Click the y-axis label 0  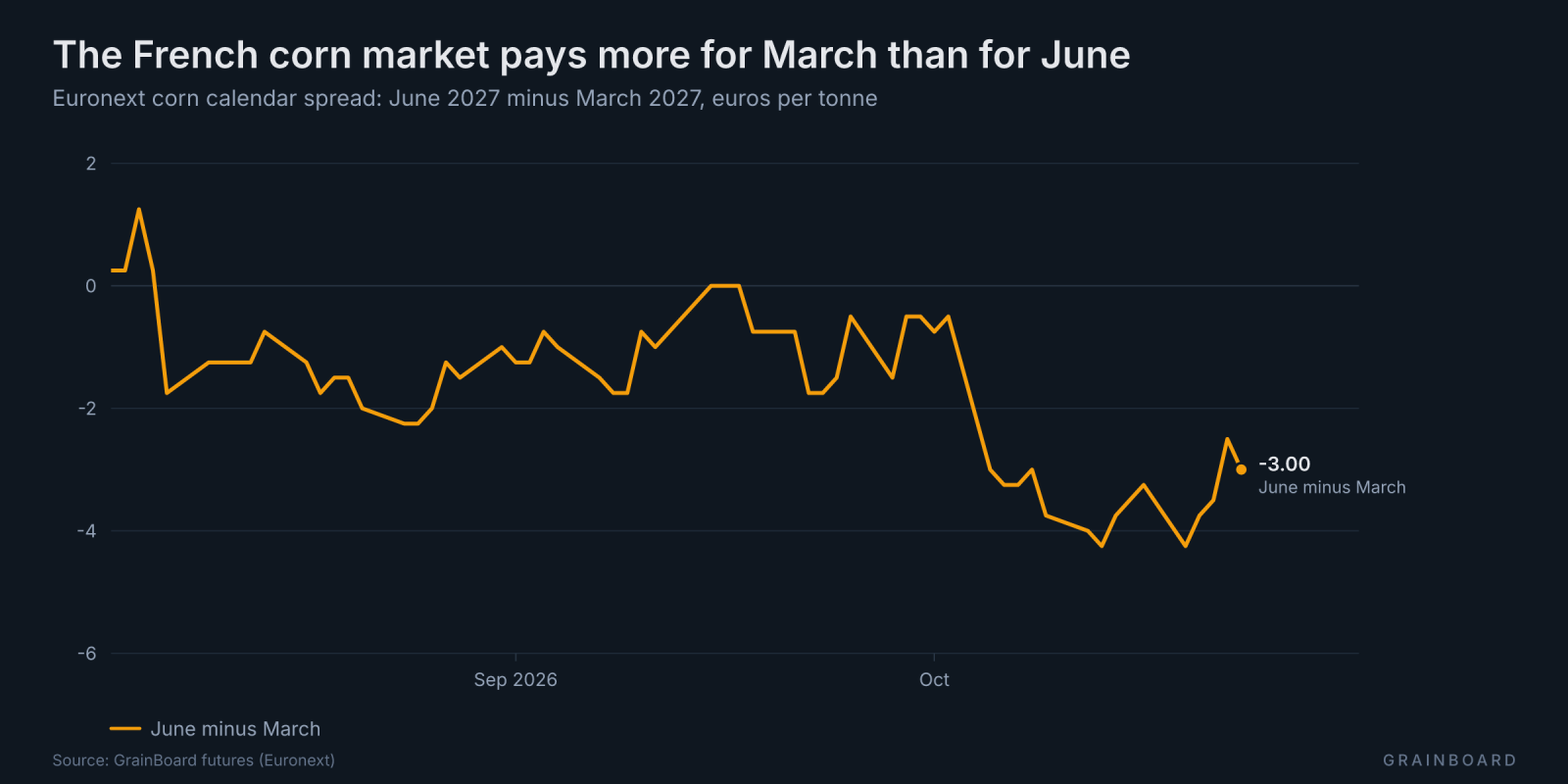coord(91,286)
